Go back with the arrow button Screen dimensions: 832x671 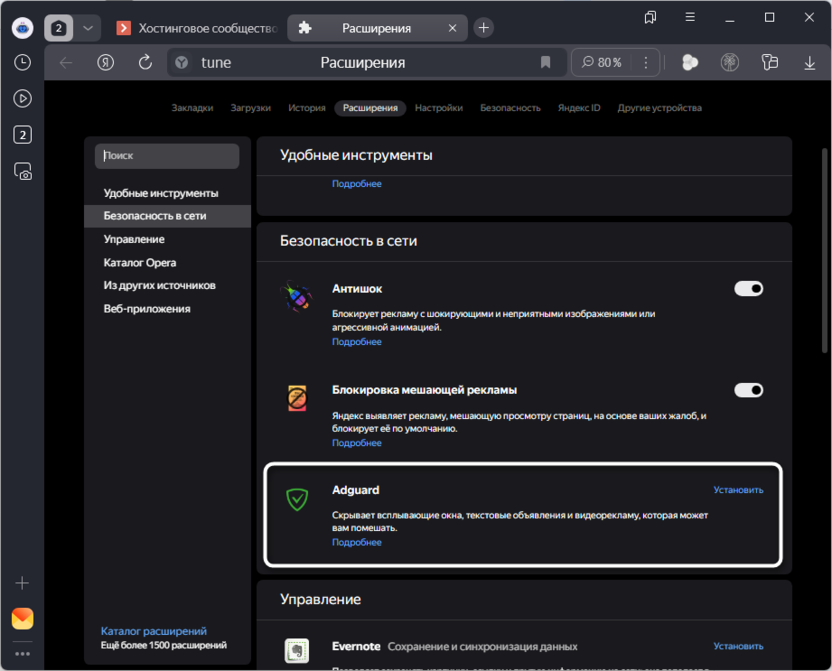click(x=66, y=63)
